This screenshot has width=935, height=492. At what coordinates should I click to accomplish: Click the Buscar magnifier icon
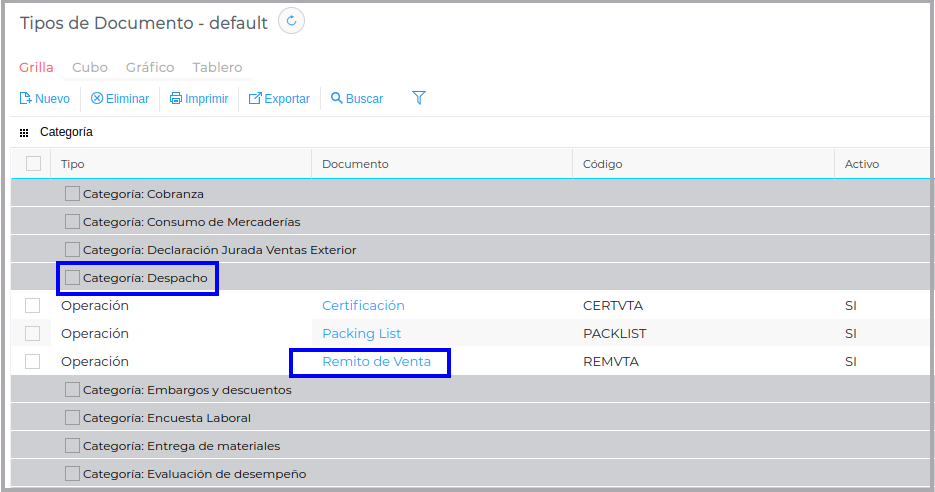tap(337, 99)
